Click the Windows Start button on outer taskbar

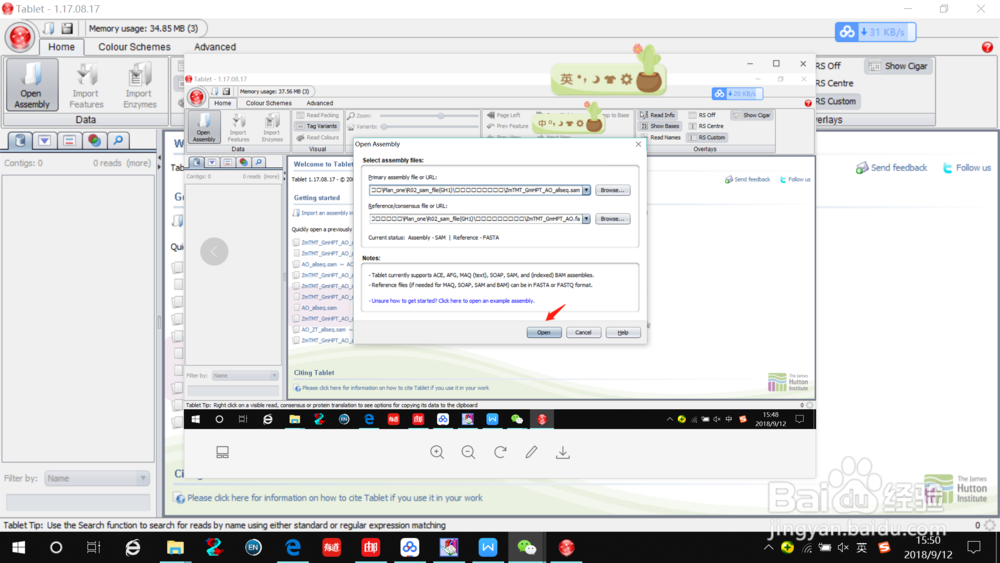point(18,547)
